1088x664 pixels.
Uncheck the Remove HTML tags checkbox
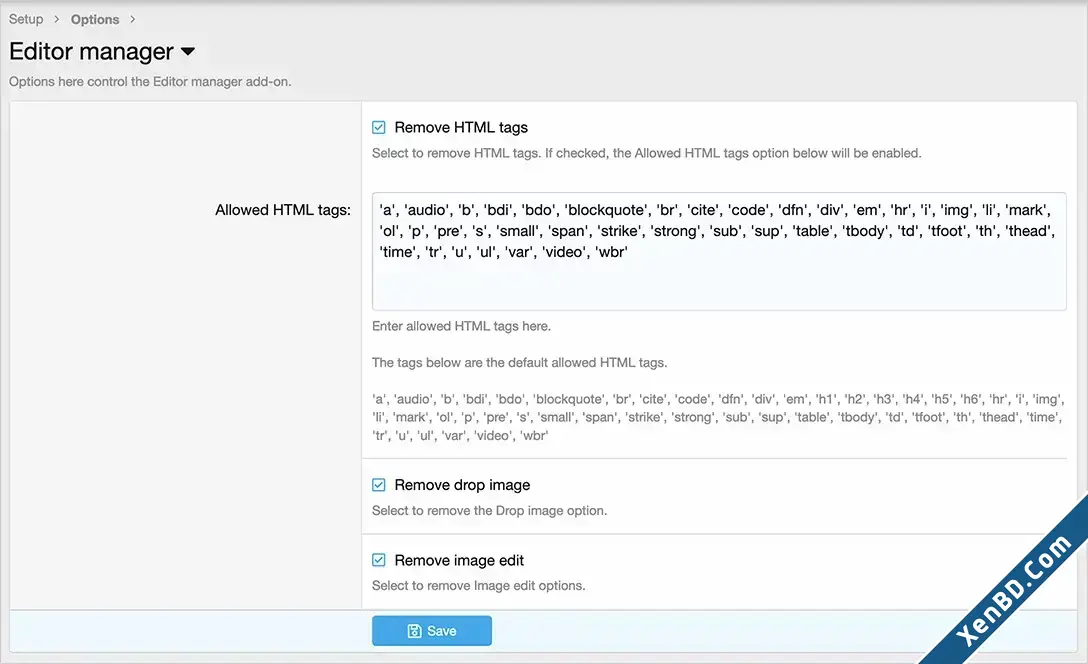tap(378, 127)
